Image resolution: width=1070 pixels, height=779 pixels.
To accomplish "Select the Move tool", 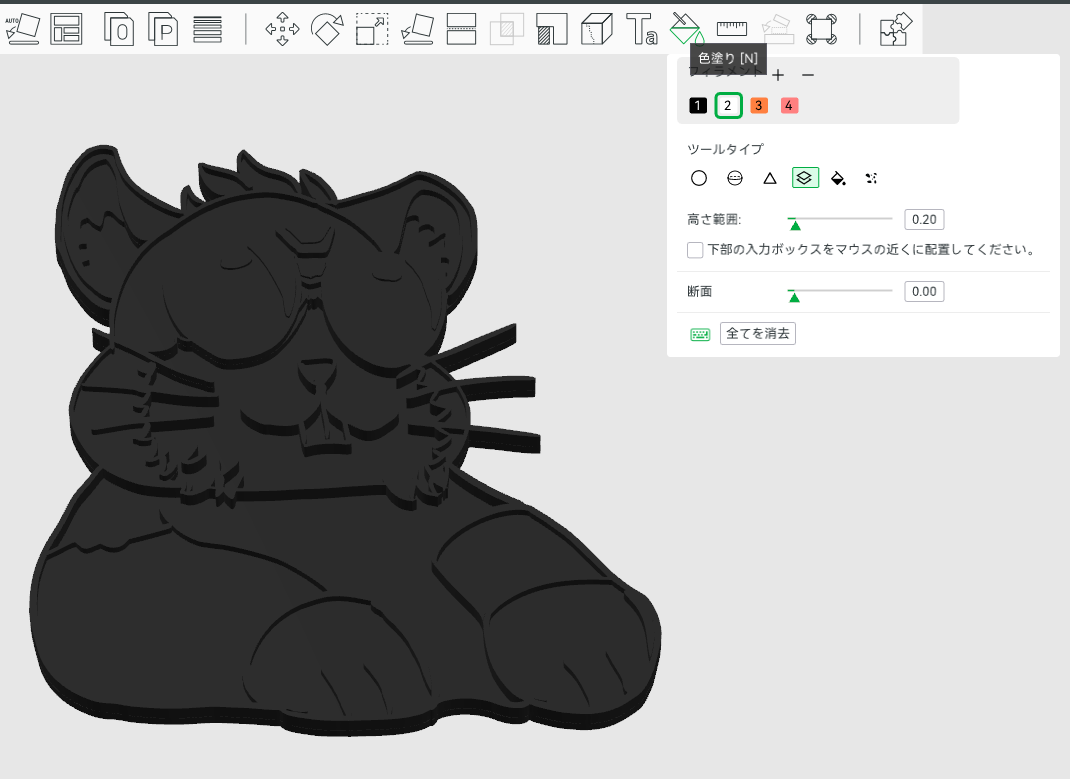I will point(283,29).
